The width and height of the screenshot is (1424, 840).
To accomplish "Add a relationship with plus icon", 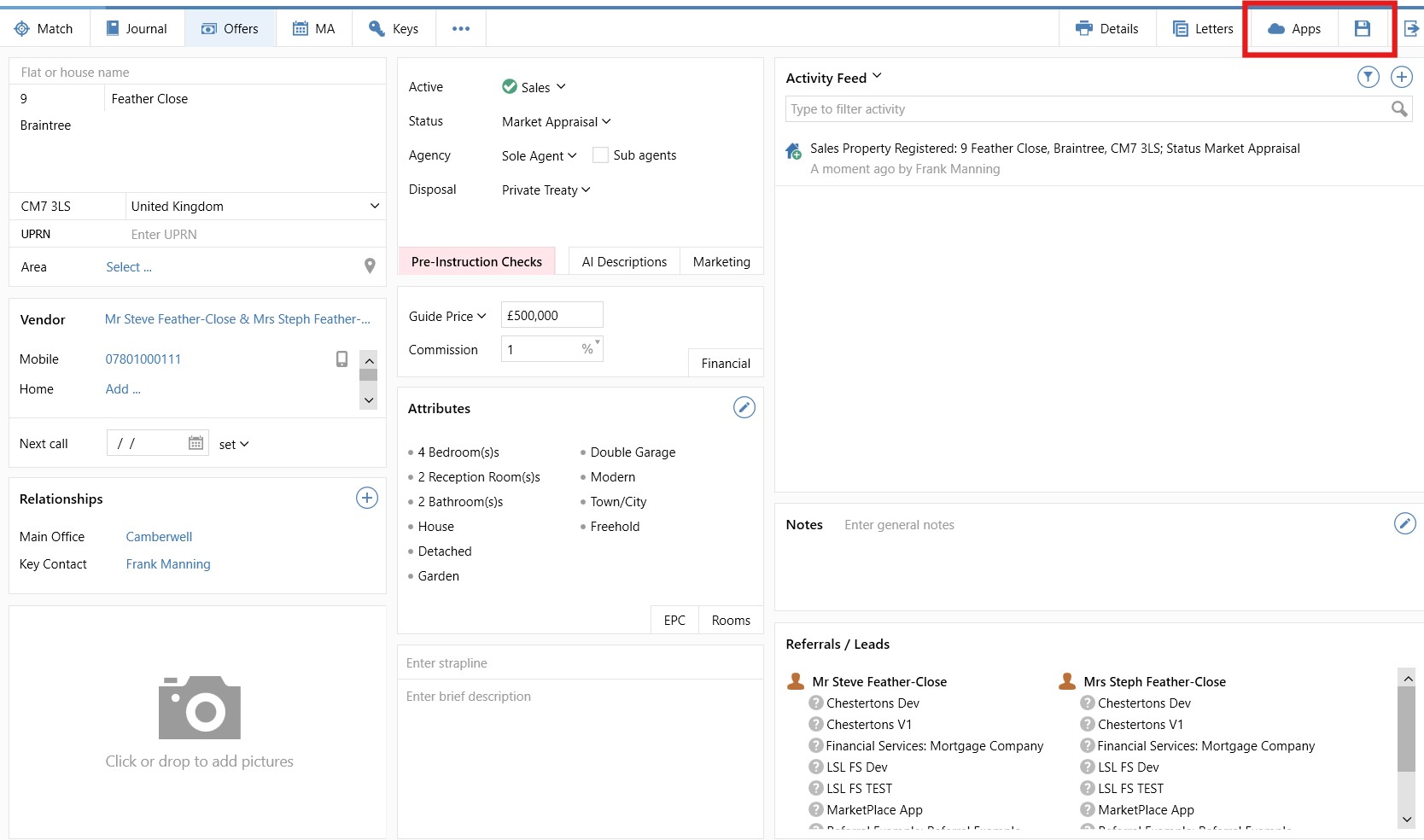I will pyautogui.click(x=366, y=499).
